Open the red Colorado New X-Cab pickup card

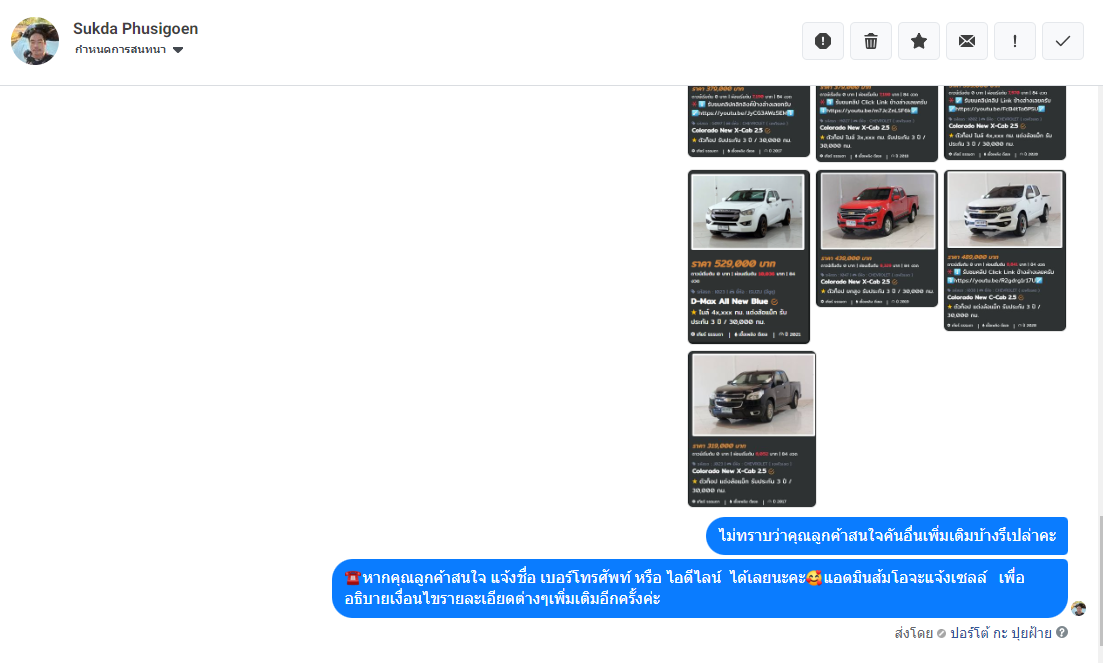point(876,239)
